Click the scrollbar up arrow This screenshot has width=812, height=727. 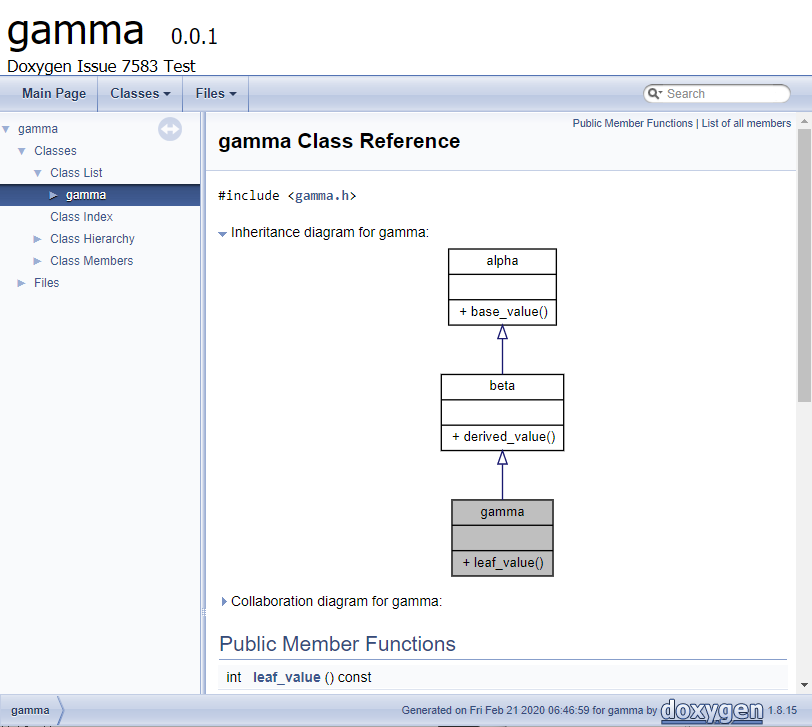tap(804, 121)
